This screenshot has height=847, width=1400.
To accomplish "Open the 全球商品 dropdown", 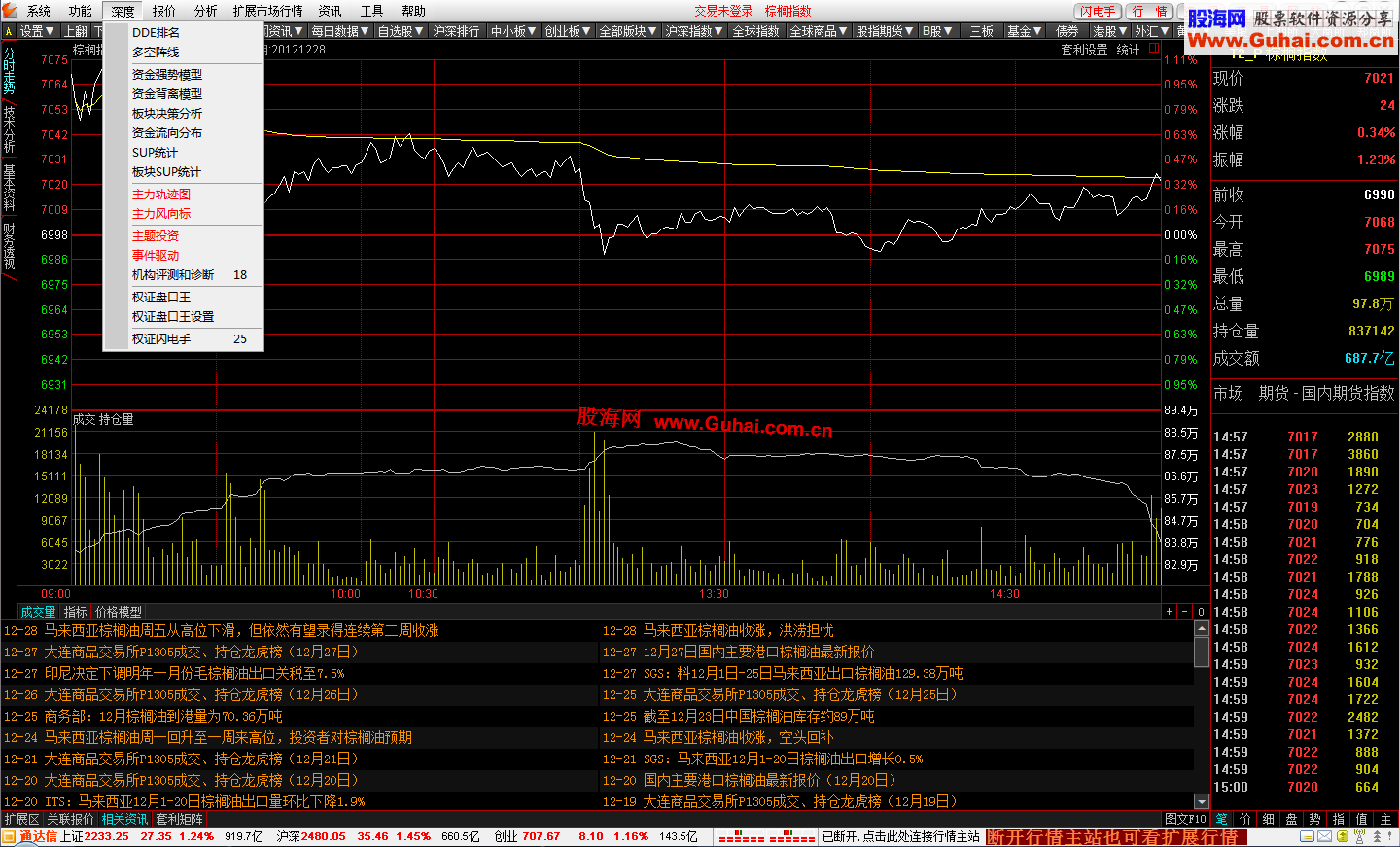I will point(819,31).
